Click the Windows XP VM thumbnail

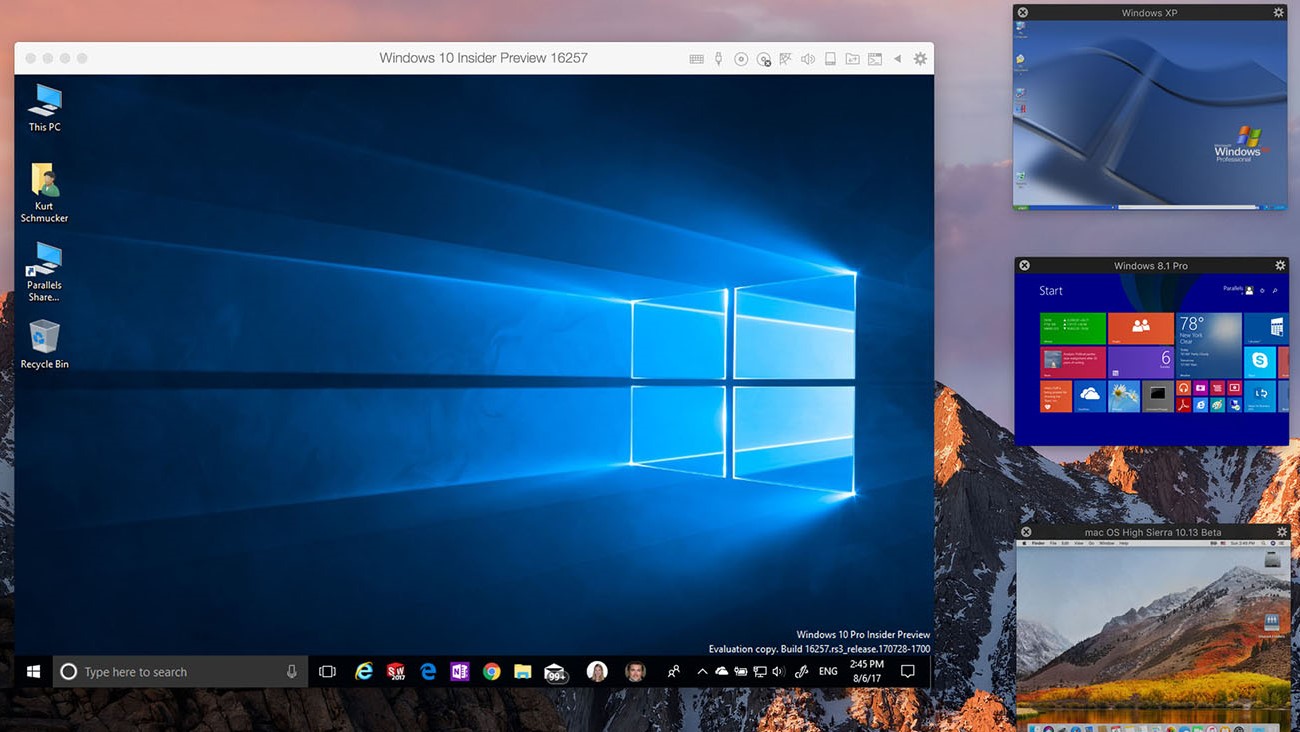click(1150, 115)
